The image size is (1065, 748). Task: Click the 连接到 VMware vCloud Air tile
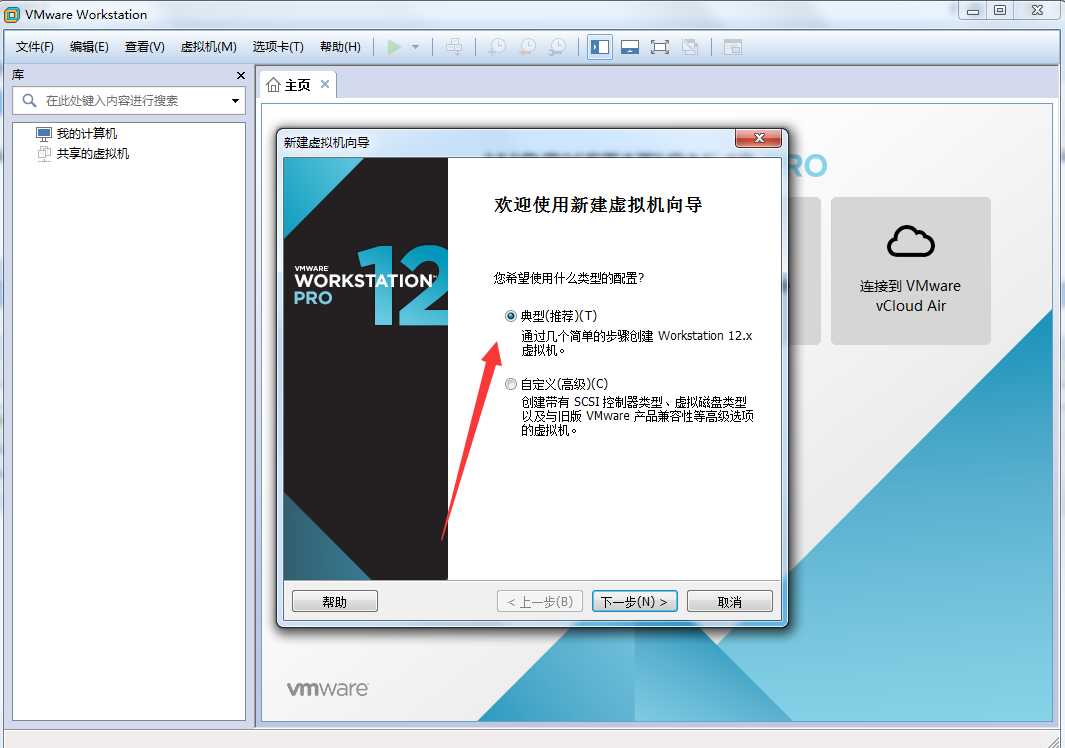[x=911, y=270]
